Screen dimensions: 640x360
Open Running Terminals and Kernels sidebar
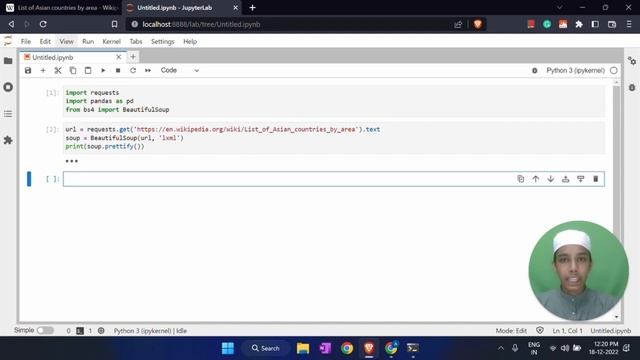click(x=8, y=87)
